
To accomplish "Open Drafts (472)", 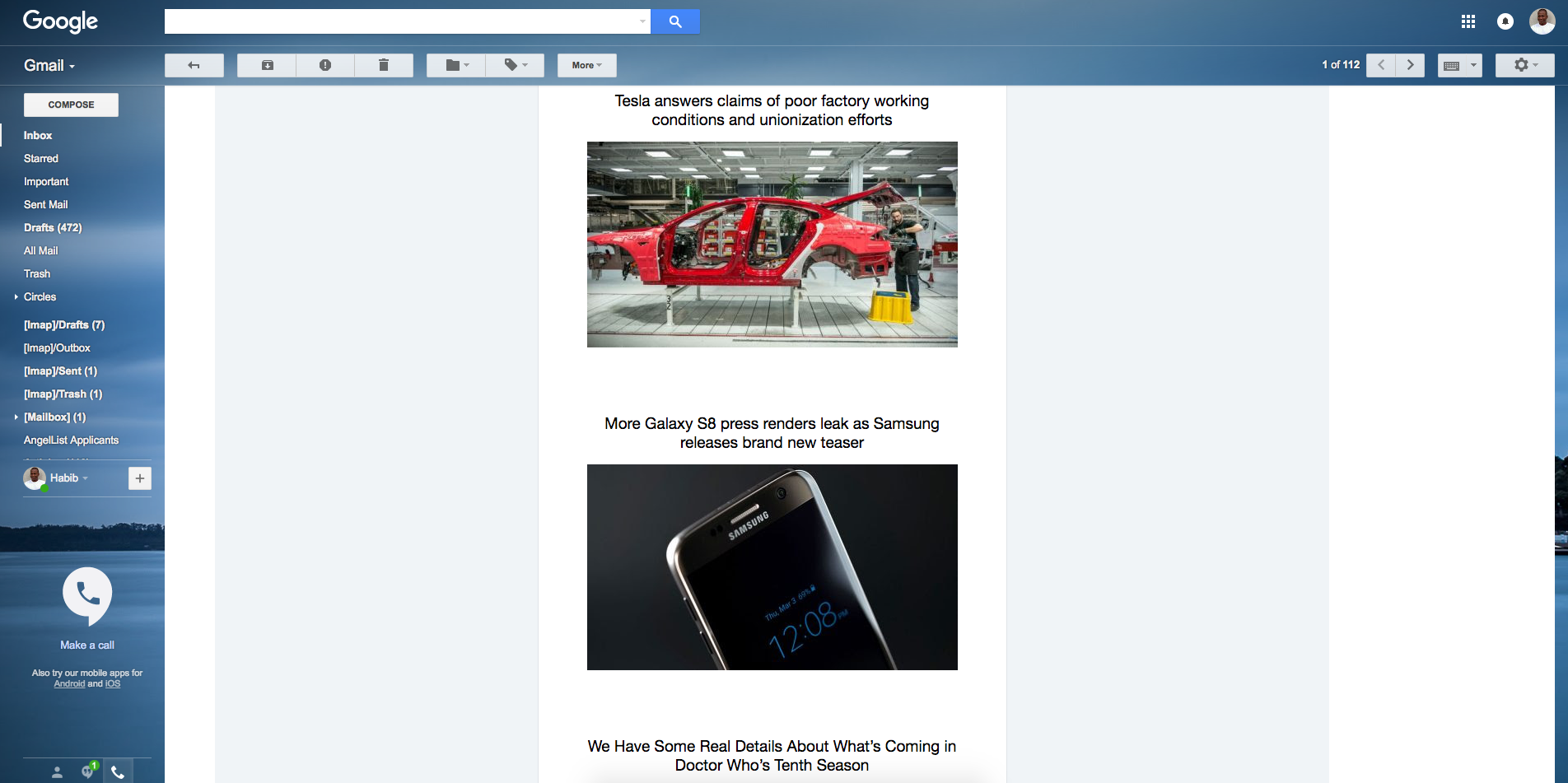I will pyautogui.click(x=53, y=227).
